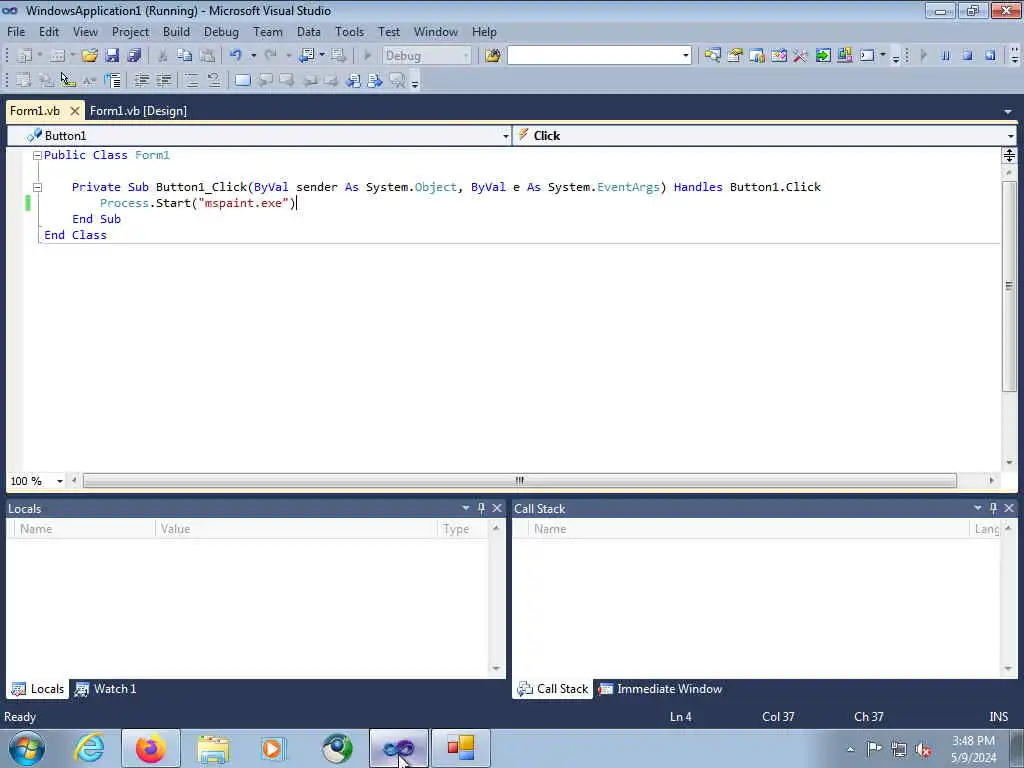Toggle auto-hide pin on the Locals panel

tap(481, 508)
